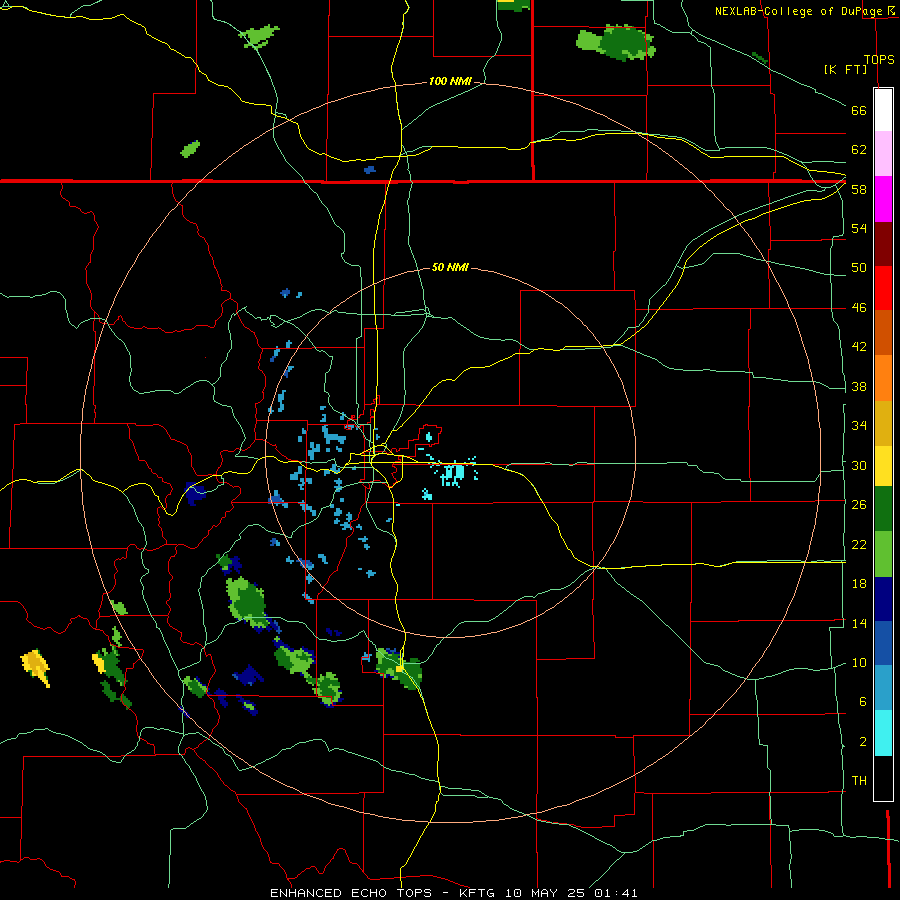
Task: Click the legend value "18"
Action: pyautogui.click(x=859, y=584)
